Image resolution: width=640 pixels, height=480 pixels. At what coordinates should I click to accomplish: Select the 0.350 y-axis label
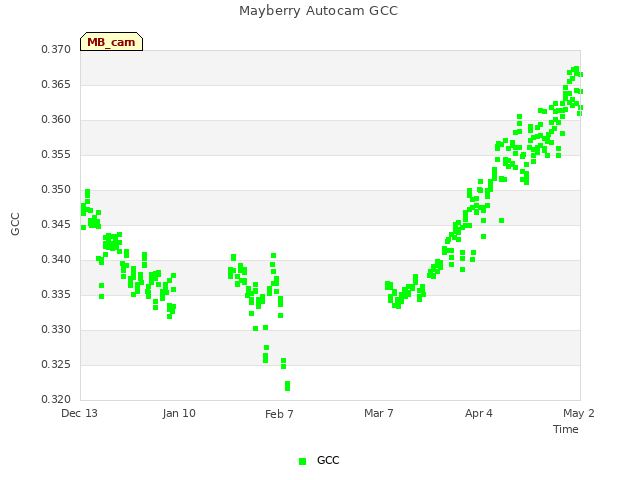[56, 189]
